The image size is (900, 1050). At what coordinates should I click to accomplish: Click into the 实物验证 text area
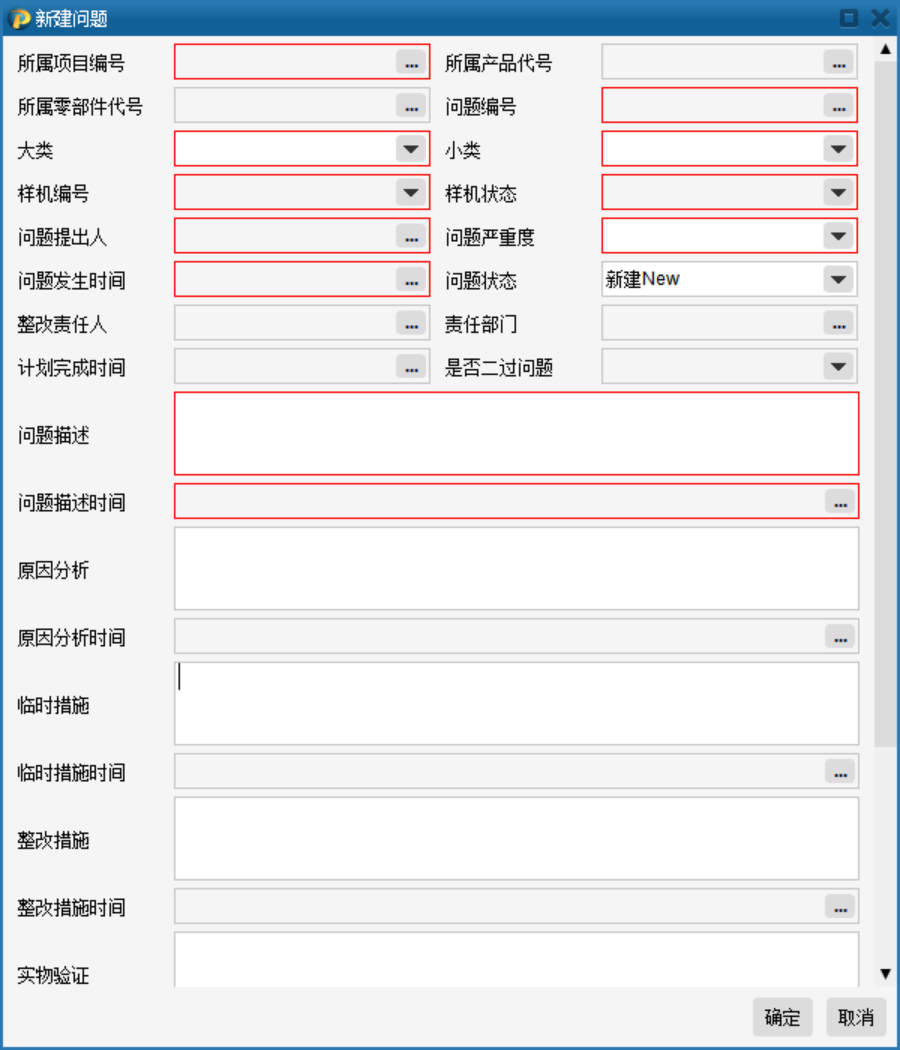516,960
